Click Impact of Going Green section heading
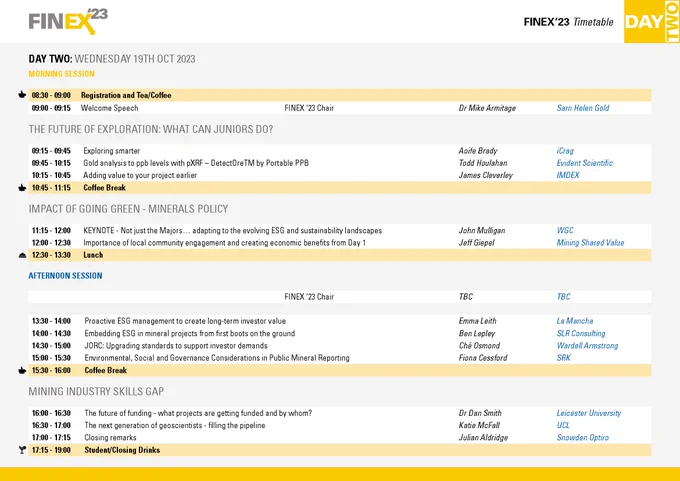Viewport: 680px width, 481px height. pyautogui.click(x=128, y=209)
